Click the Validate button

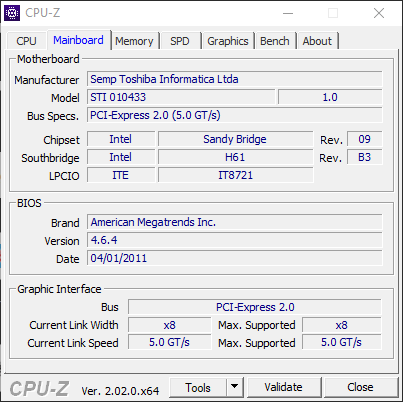point(284,387)
